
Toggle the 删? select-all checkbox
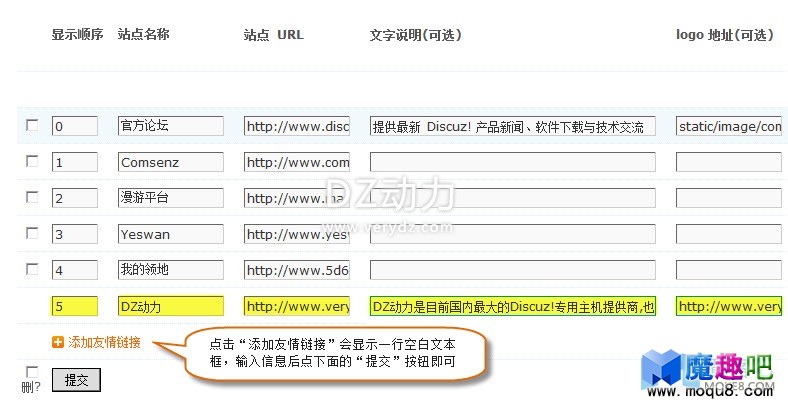point(32,372)
